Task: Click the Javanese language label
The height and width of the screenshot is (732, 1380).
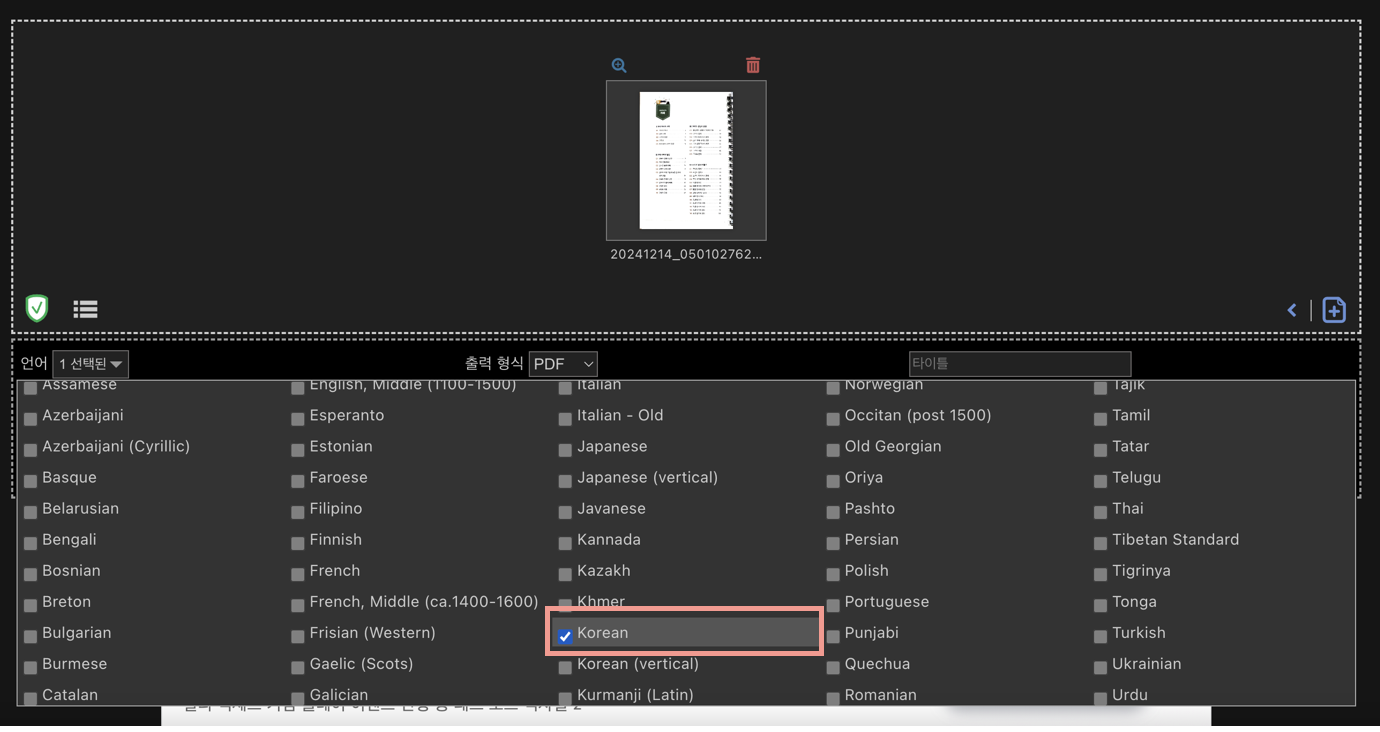Action: (611, 508)
